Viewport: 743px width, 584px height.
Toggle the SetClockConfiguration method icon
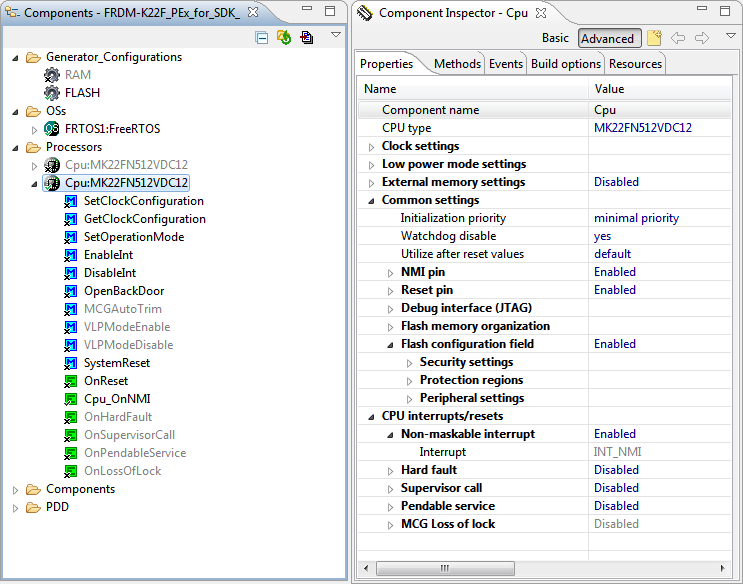(x=71, y=201)
